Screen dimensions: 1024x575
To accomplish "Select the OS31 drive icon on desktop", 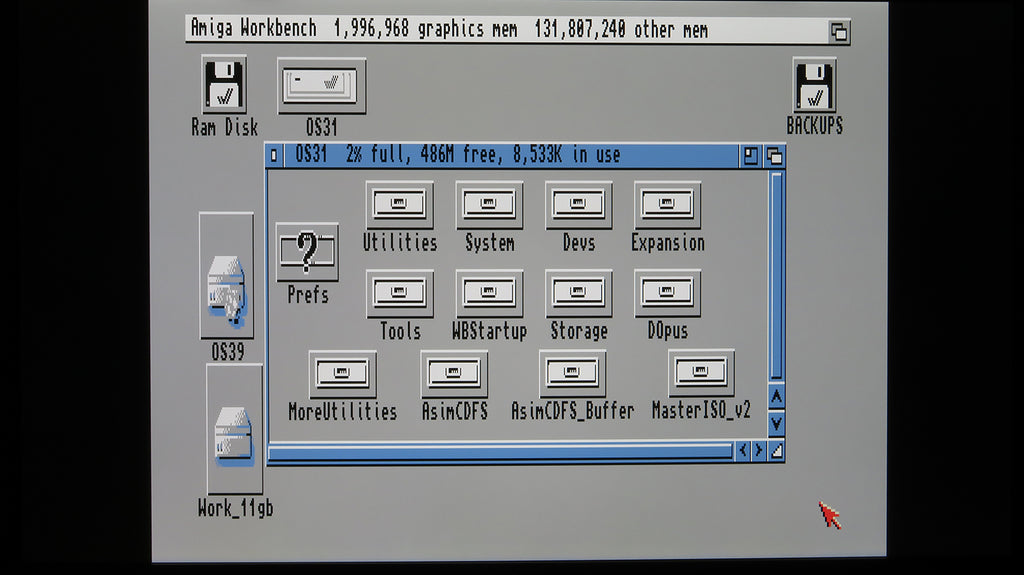I will click(x=321, y=86).
